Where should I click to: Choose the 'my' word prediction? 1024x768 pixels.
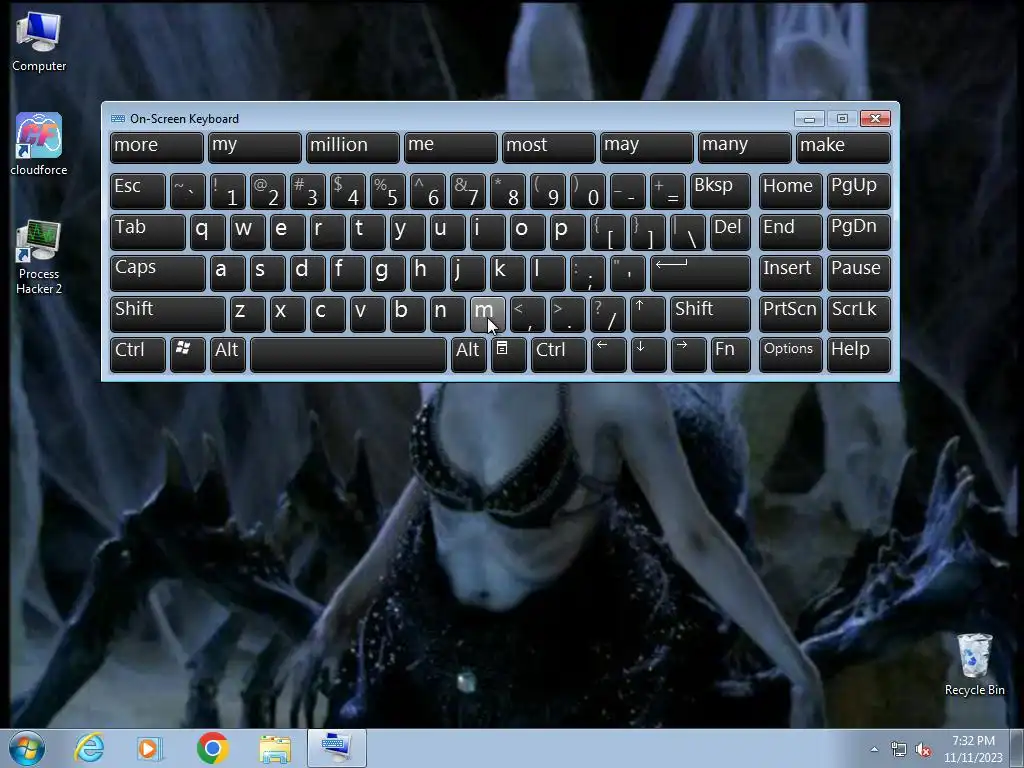(x=255, y=148)
